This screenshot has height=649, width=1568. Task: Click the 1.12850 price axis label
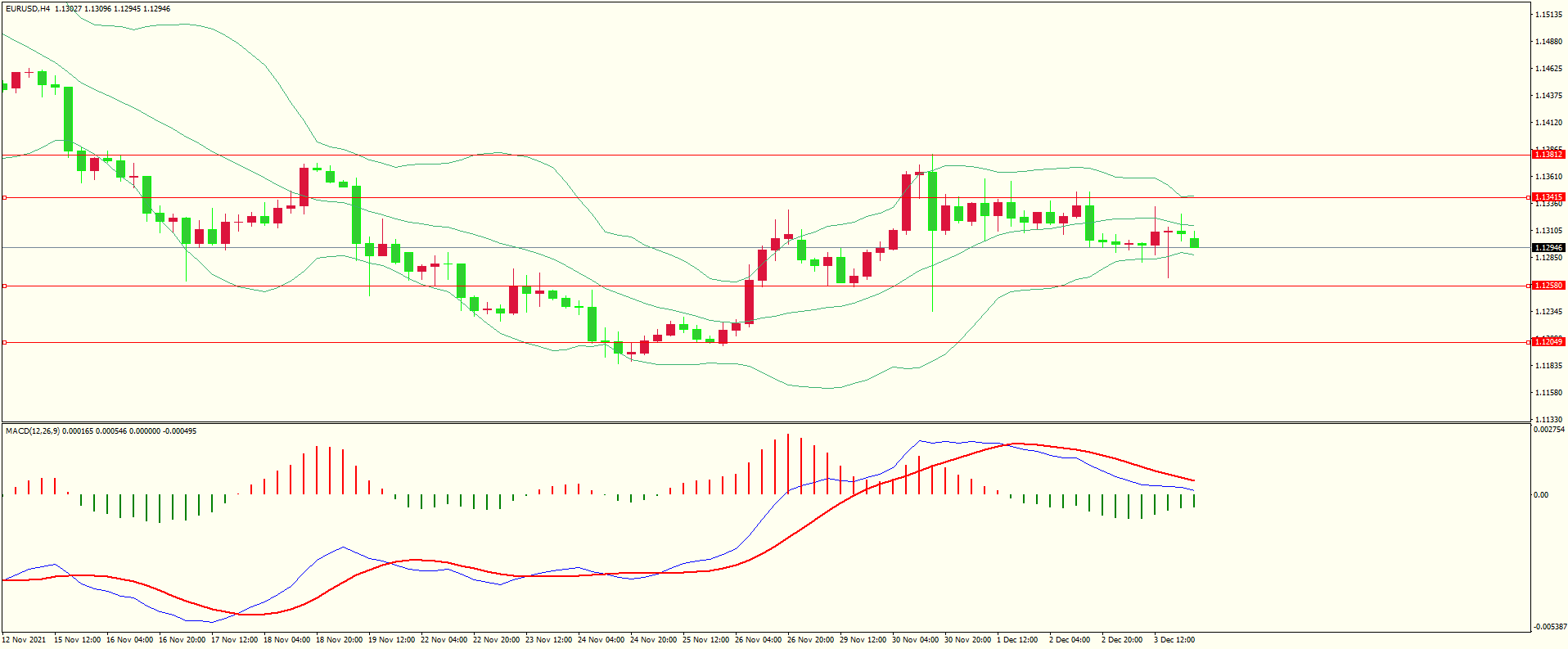click(x=1548, y=258)
